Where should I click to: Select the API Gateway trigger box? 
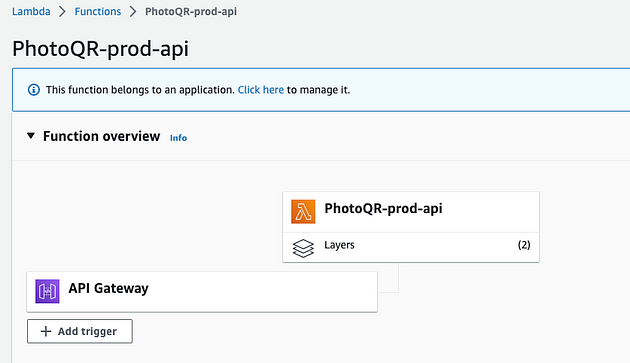tap(202, 291)
